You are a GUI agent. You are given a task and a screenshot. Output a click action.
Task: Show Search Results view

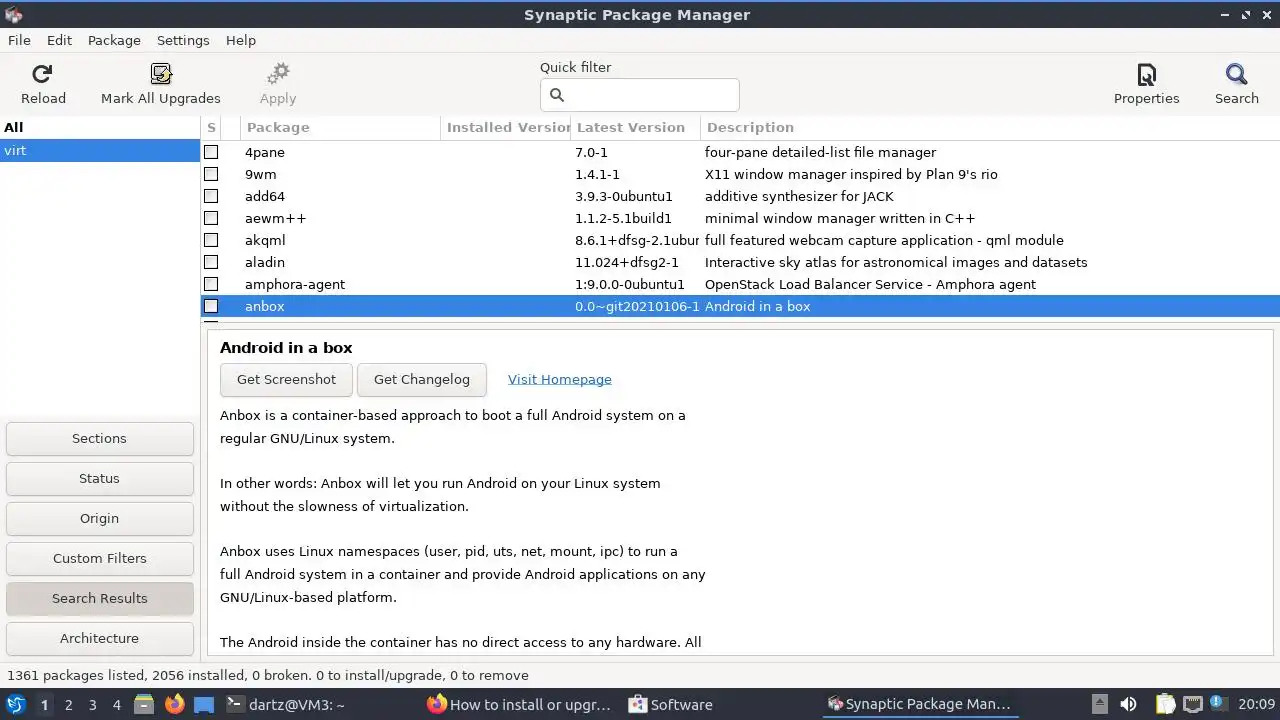pos(99,598)
